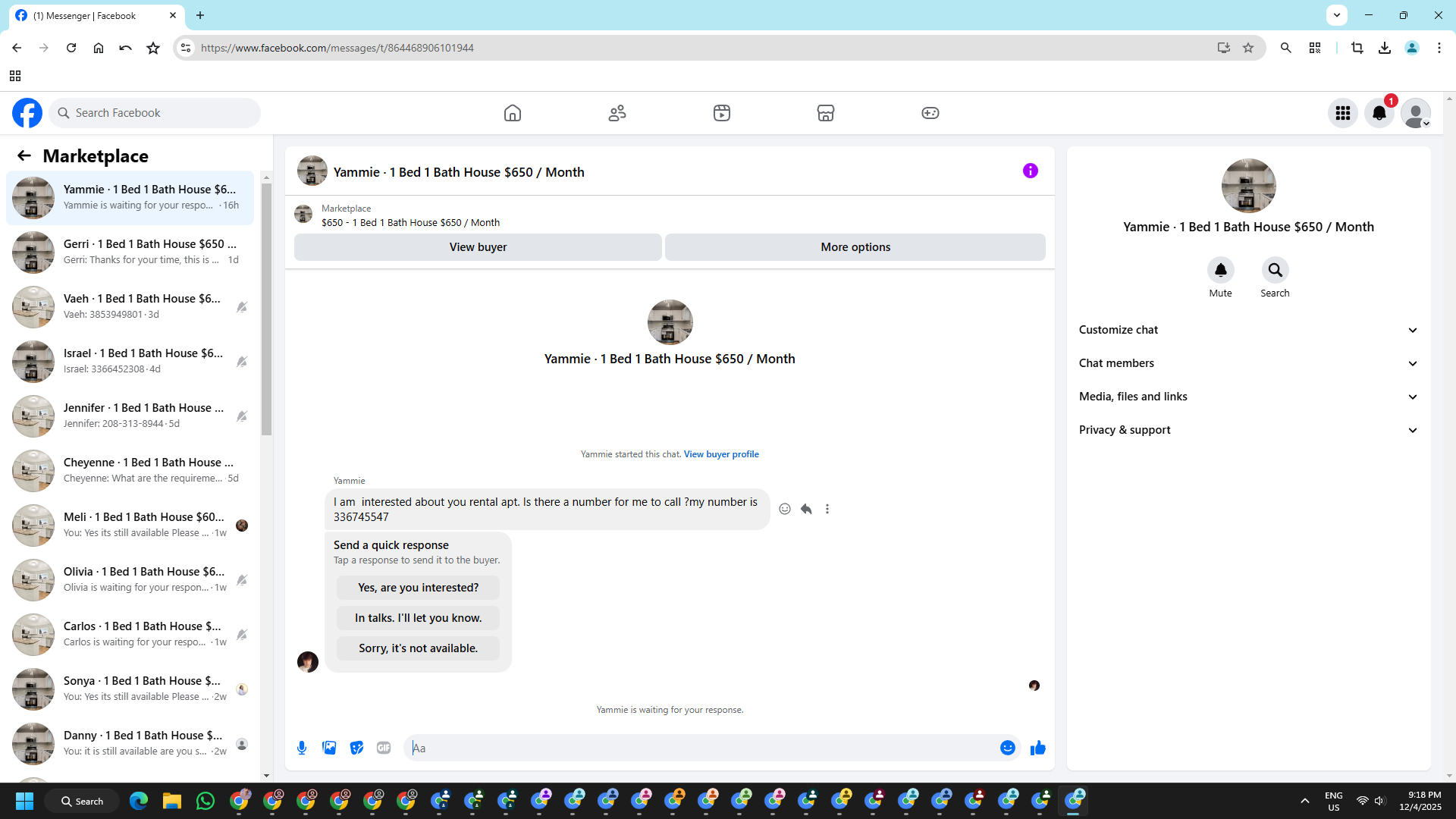Open Facebook notifications bell
1456x819 pixels.
tap(1379, 113)
